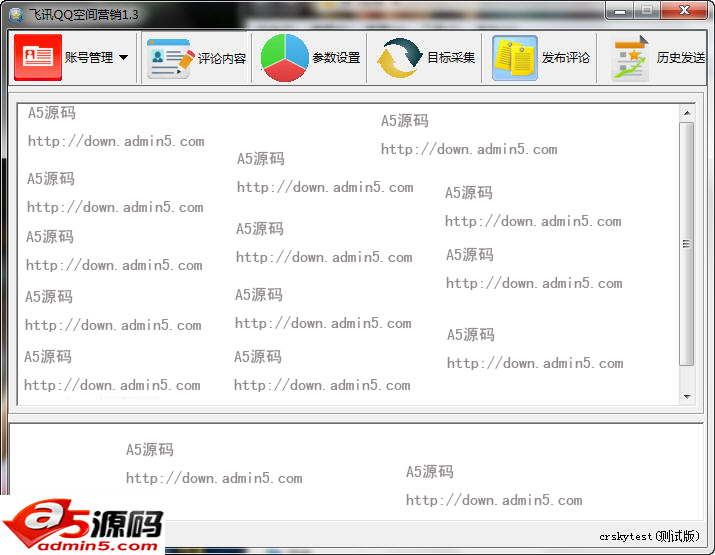Viewport: 715px width, 555px height.
Task: Maximize the 飞讯QQ空间营销 window
Action: pyautogui.click(x=646, y=11)
